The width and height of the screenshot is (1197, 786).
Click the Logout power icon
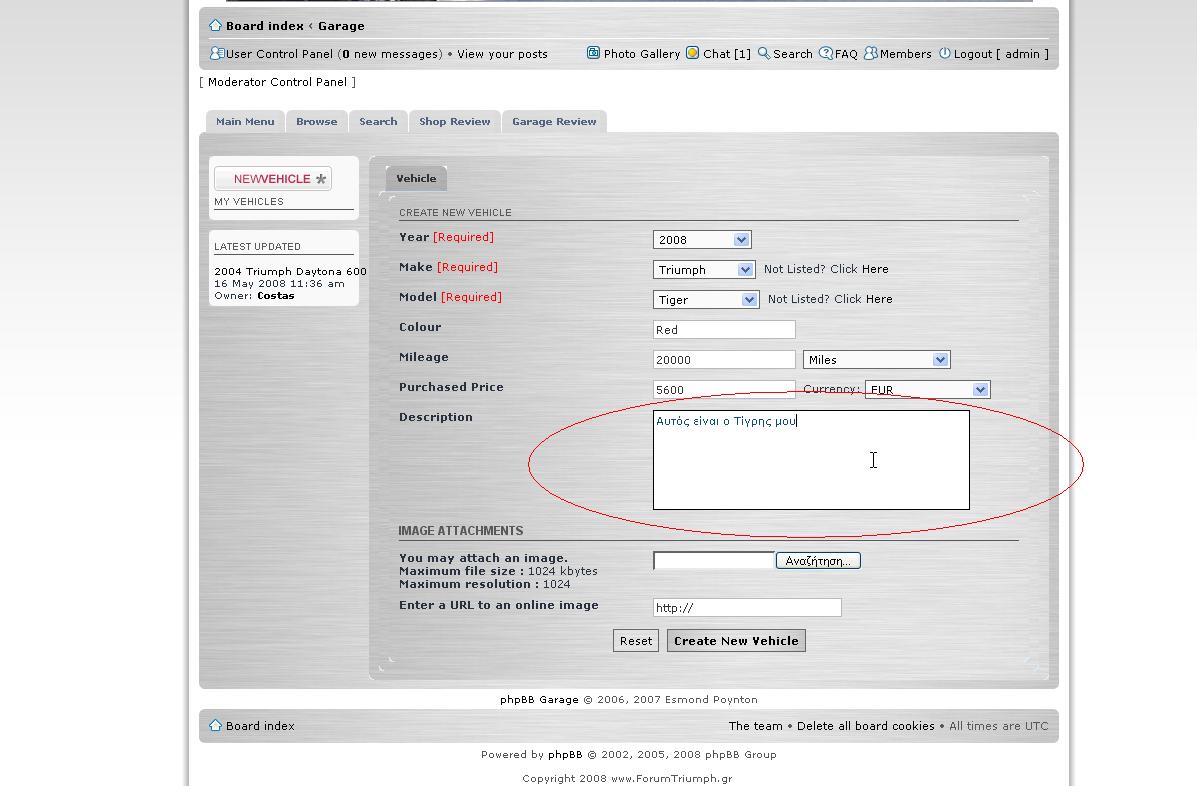(x=944, y=54)
